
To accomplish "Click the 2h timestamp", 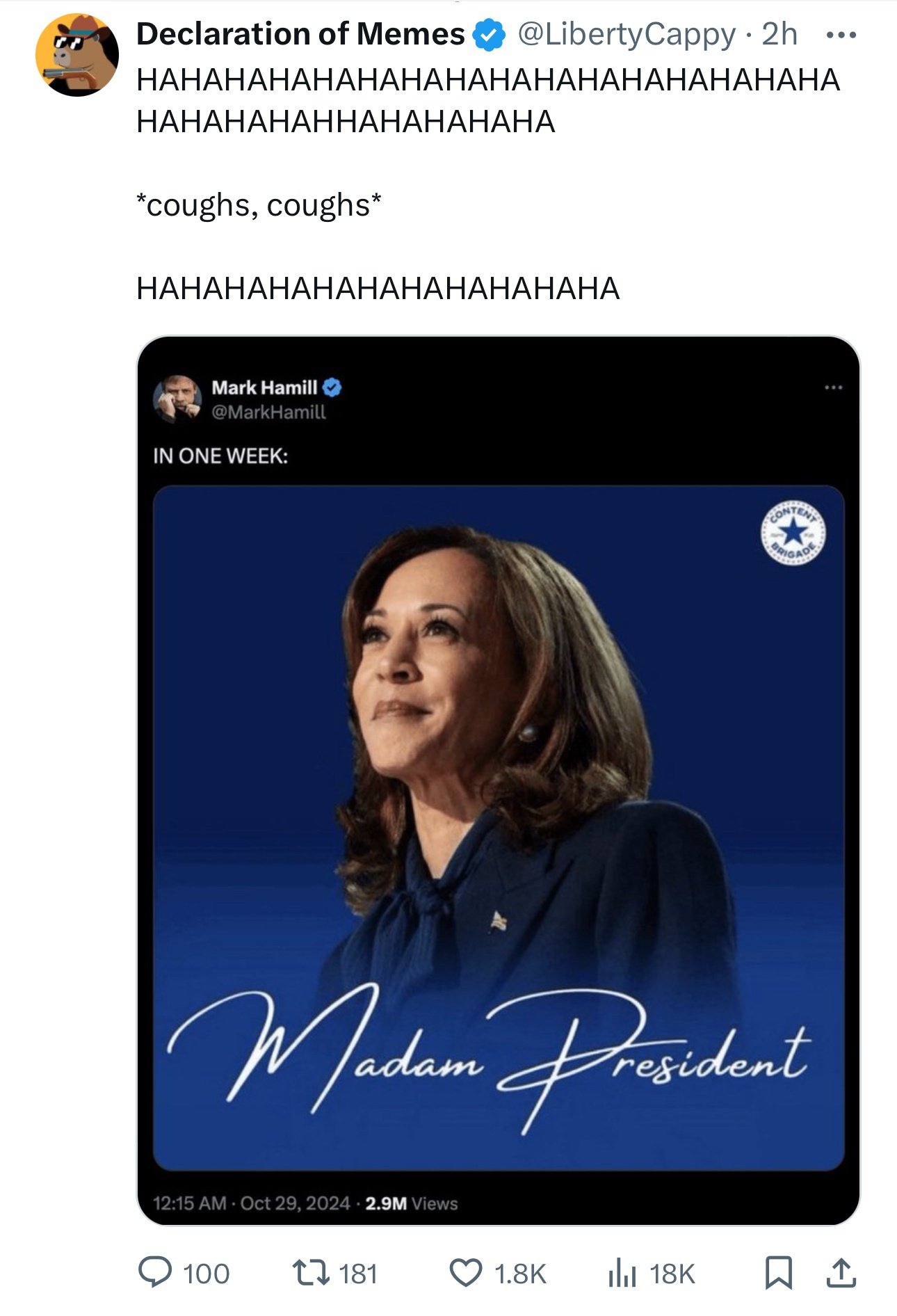I will pyautogui.click(x=779, y=34).
